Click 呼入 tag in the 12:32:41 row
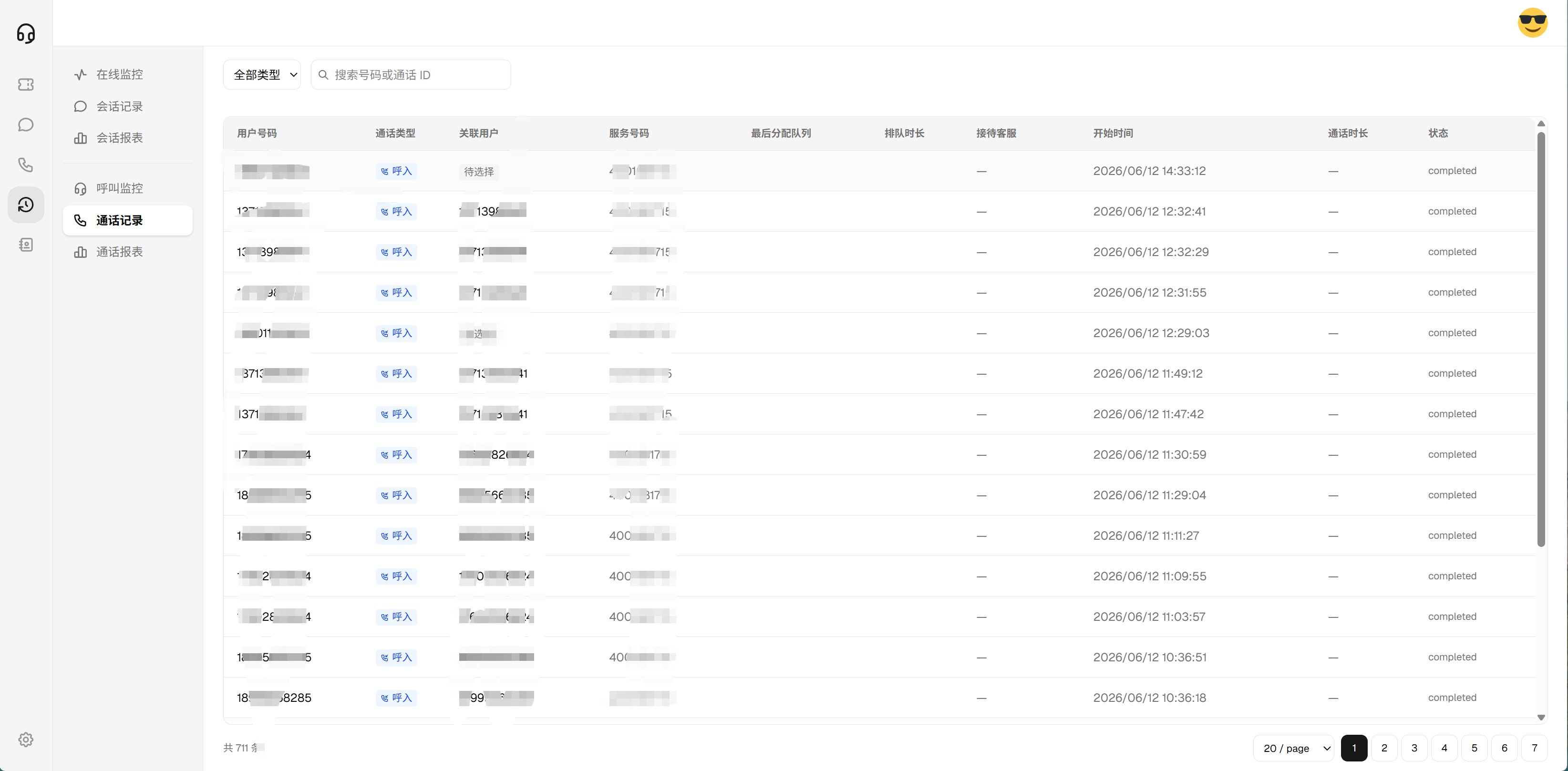 point(396,212)
